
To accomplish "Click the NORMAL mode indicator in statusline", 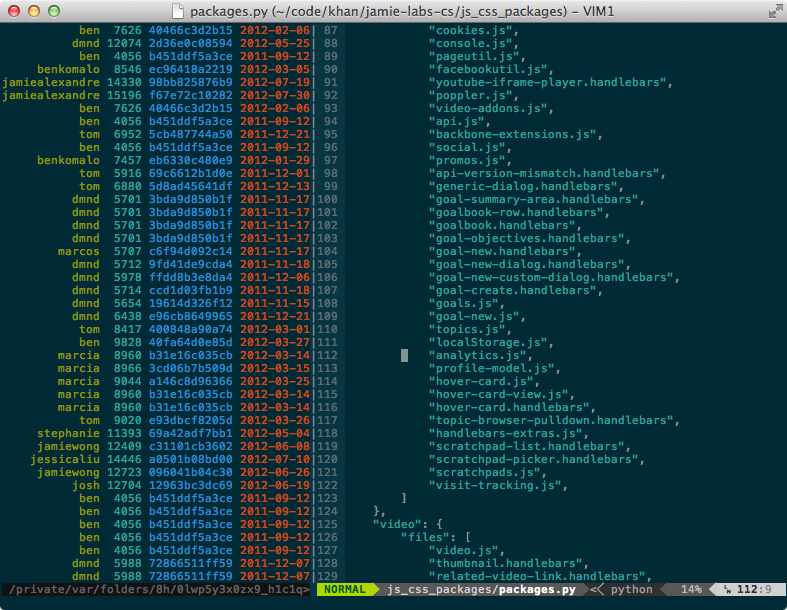I will [x=344, y=589].
